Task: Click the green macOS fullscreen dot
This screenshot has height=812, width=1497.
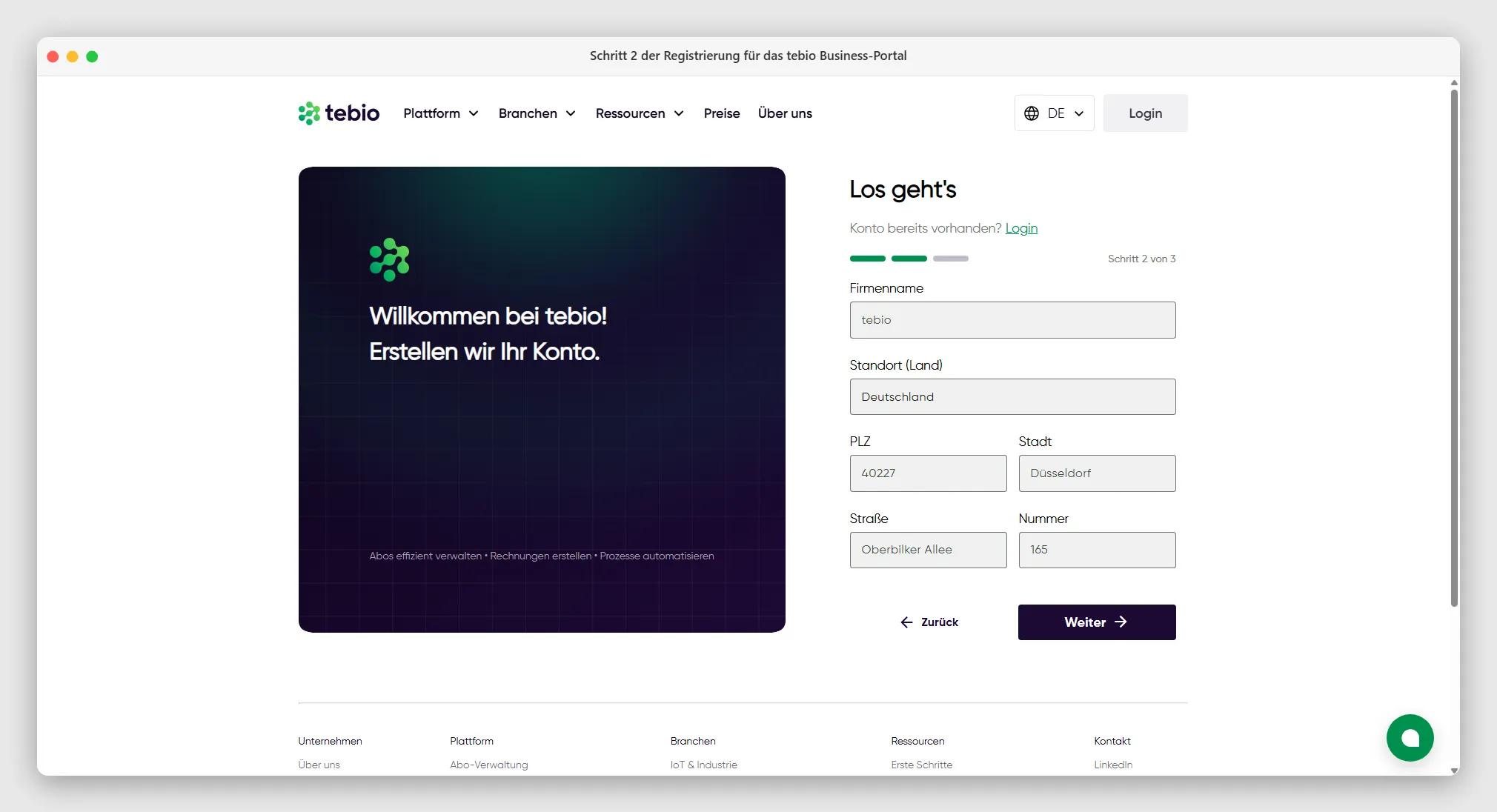Action: 92,56
